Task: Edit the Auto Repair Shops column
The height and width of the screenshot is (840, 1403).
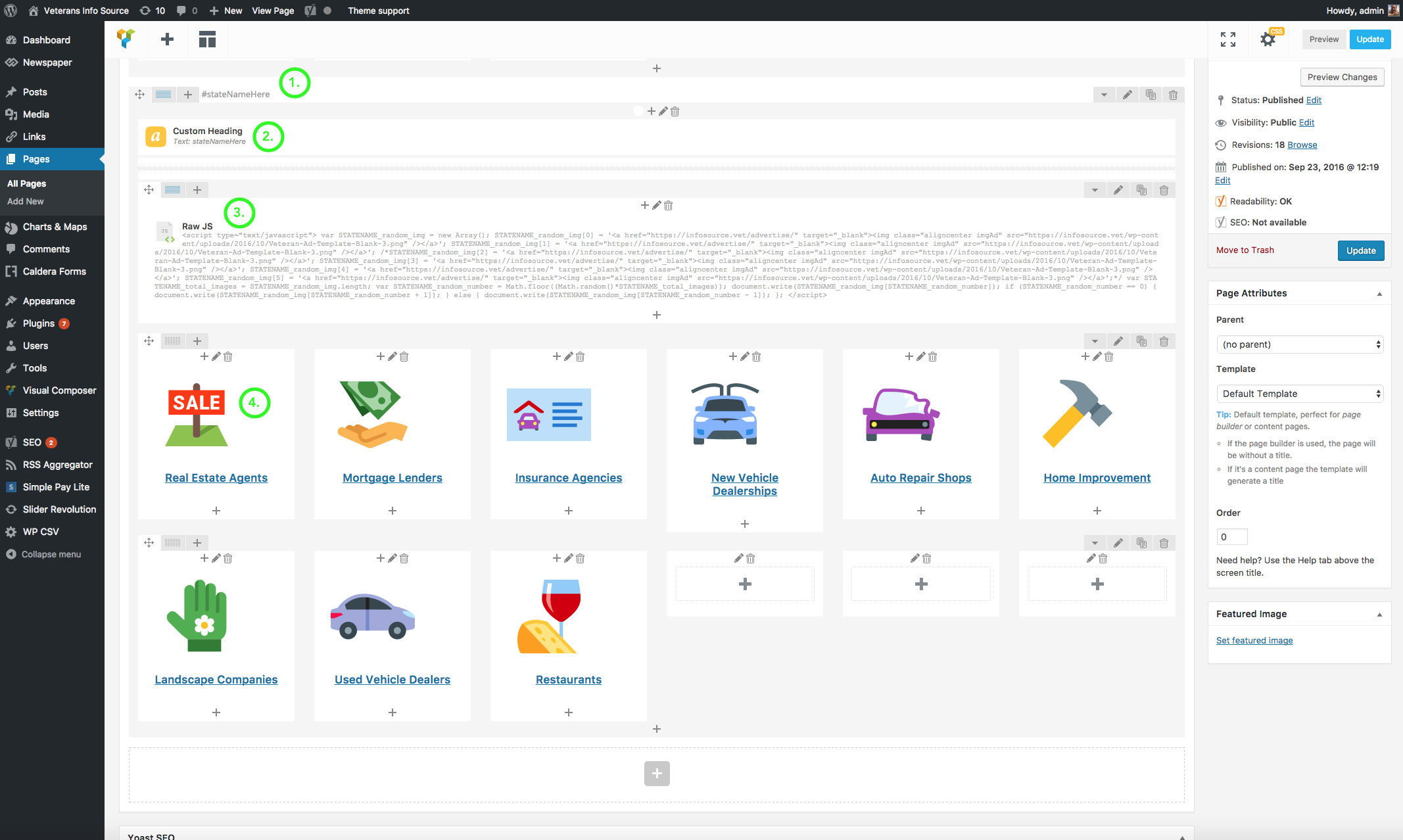Action: (x=921, y=357)
